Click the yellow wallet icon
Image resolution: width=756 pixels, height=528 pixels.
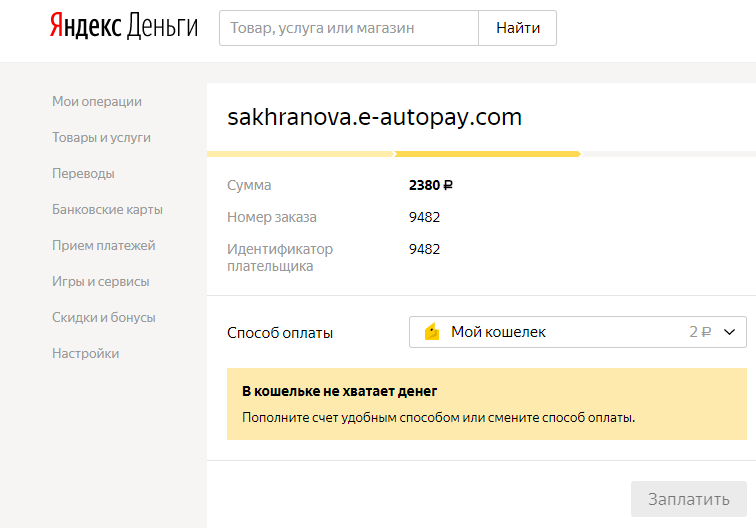point(432,332)
